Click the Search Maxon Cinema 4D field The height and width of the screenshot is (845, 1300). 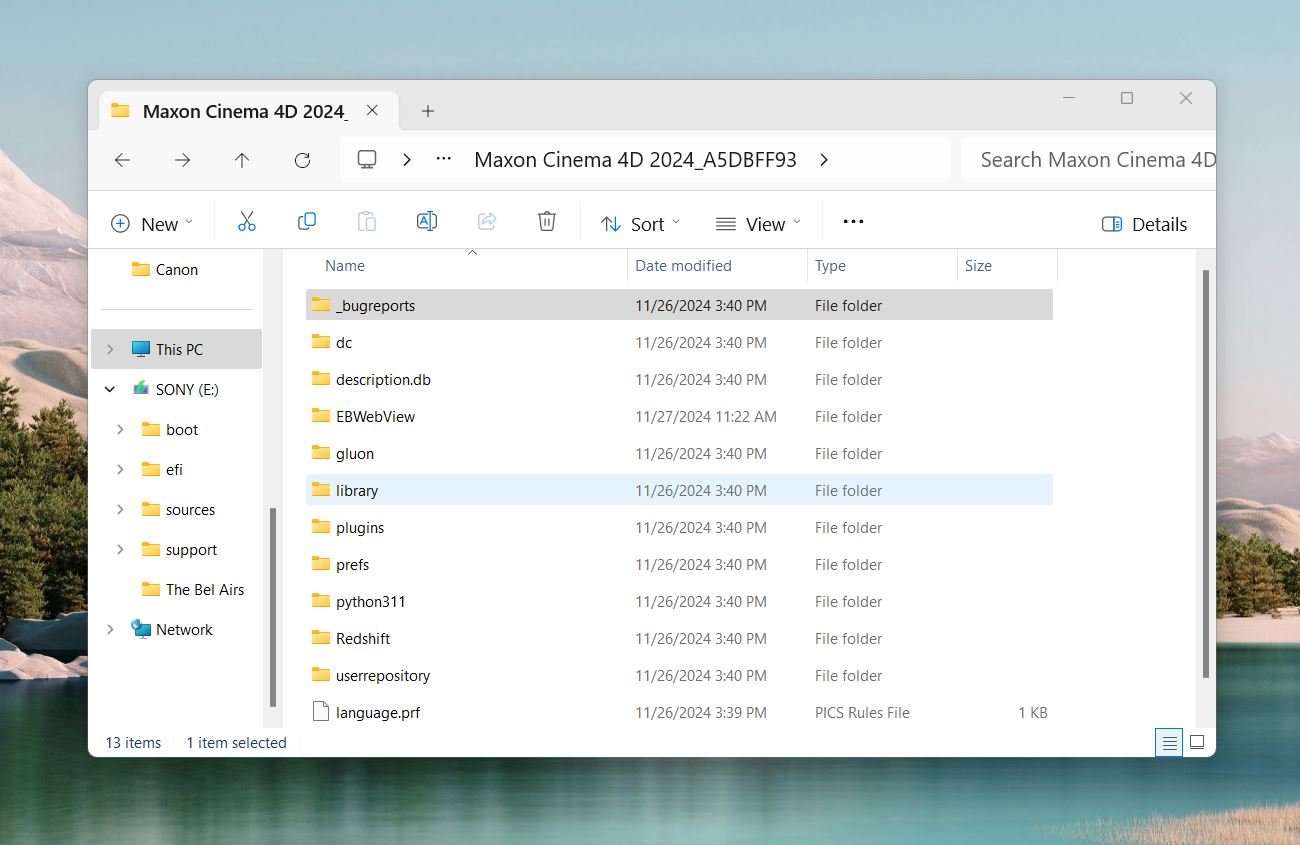tap(1088, 160)
